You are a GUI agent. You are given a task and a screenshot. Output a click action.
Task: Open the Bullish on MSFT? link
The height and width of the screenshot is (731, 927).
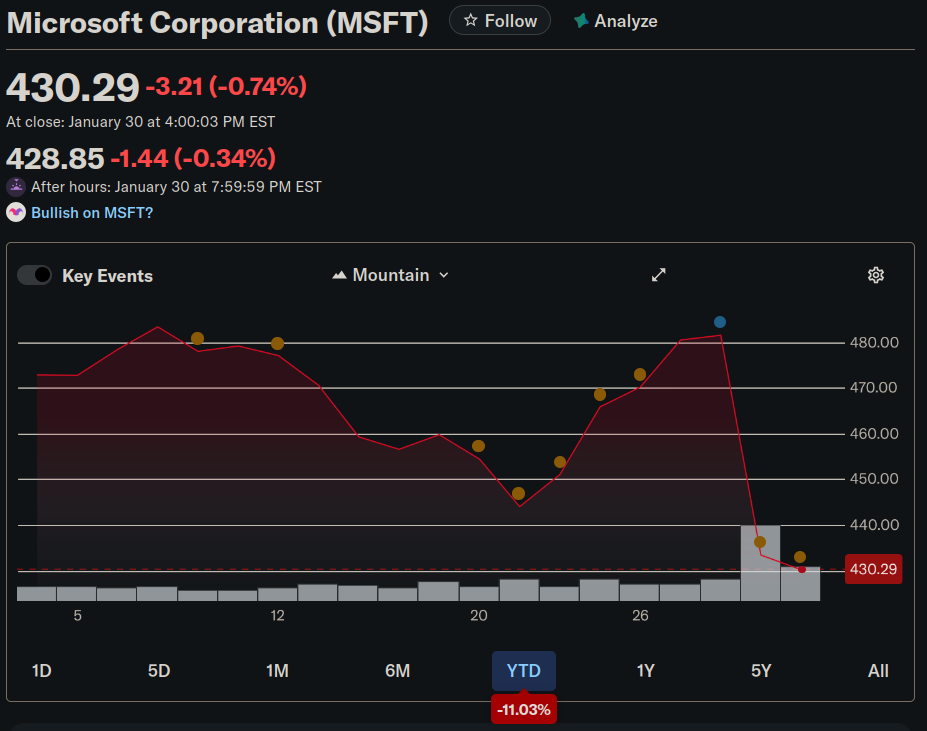click(x=92, y=213)
